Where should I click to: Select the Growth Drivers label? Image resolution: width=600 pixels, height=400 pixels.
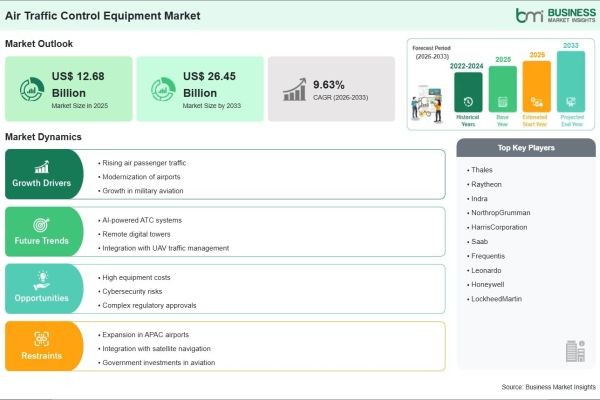tap(41, 183)
